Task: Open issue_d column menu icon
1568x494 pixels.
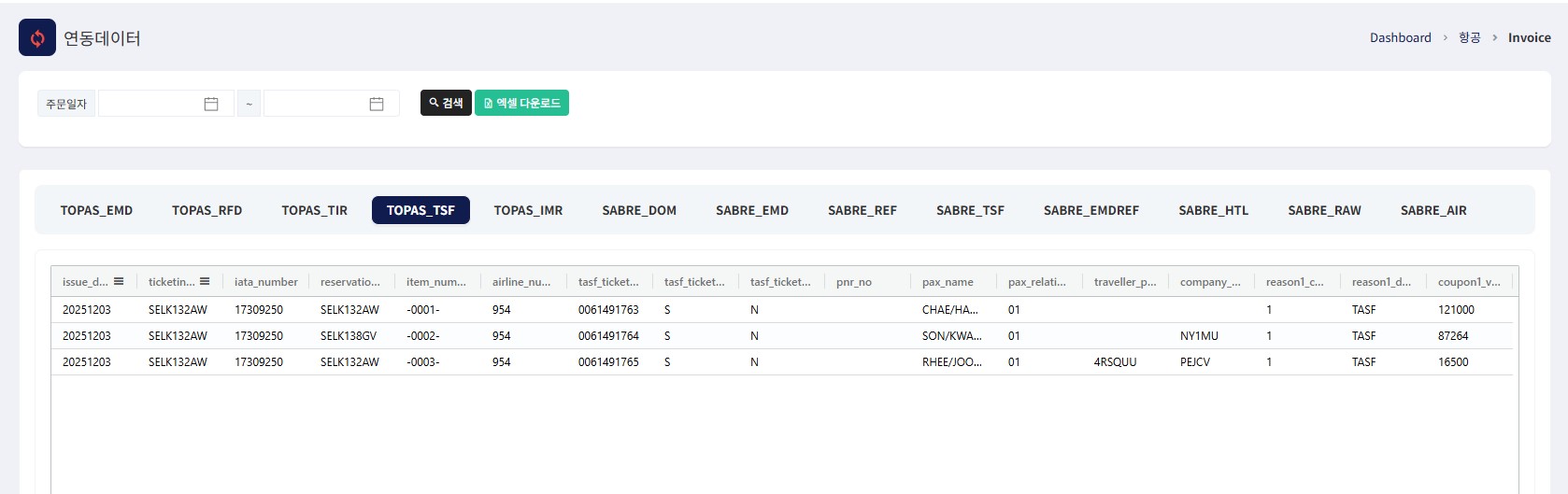Action: click(x=119, y=281)
